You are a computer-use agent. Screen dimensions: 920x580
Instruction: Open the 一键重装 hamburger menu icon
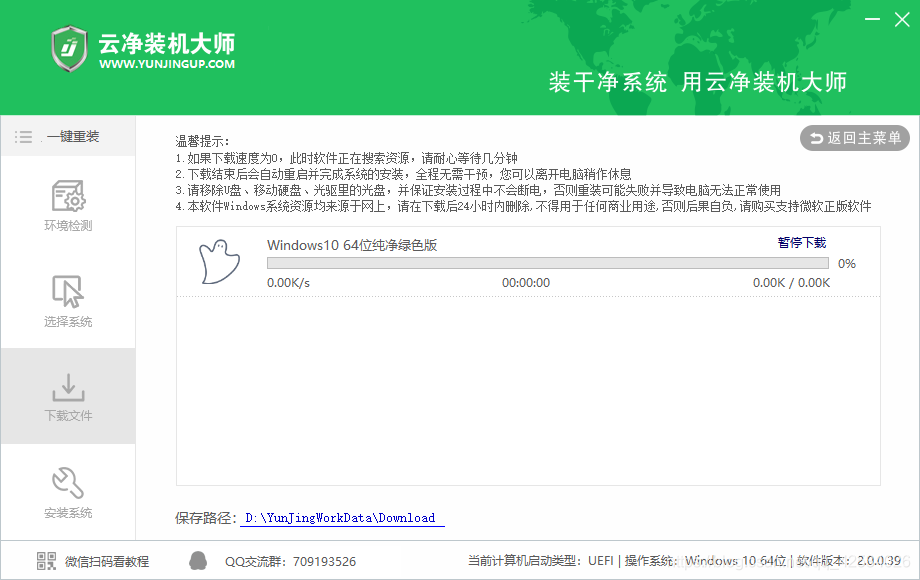coord(23,137)
